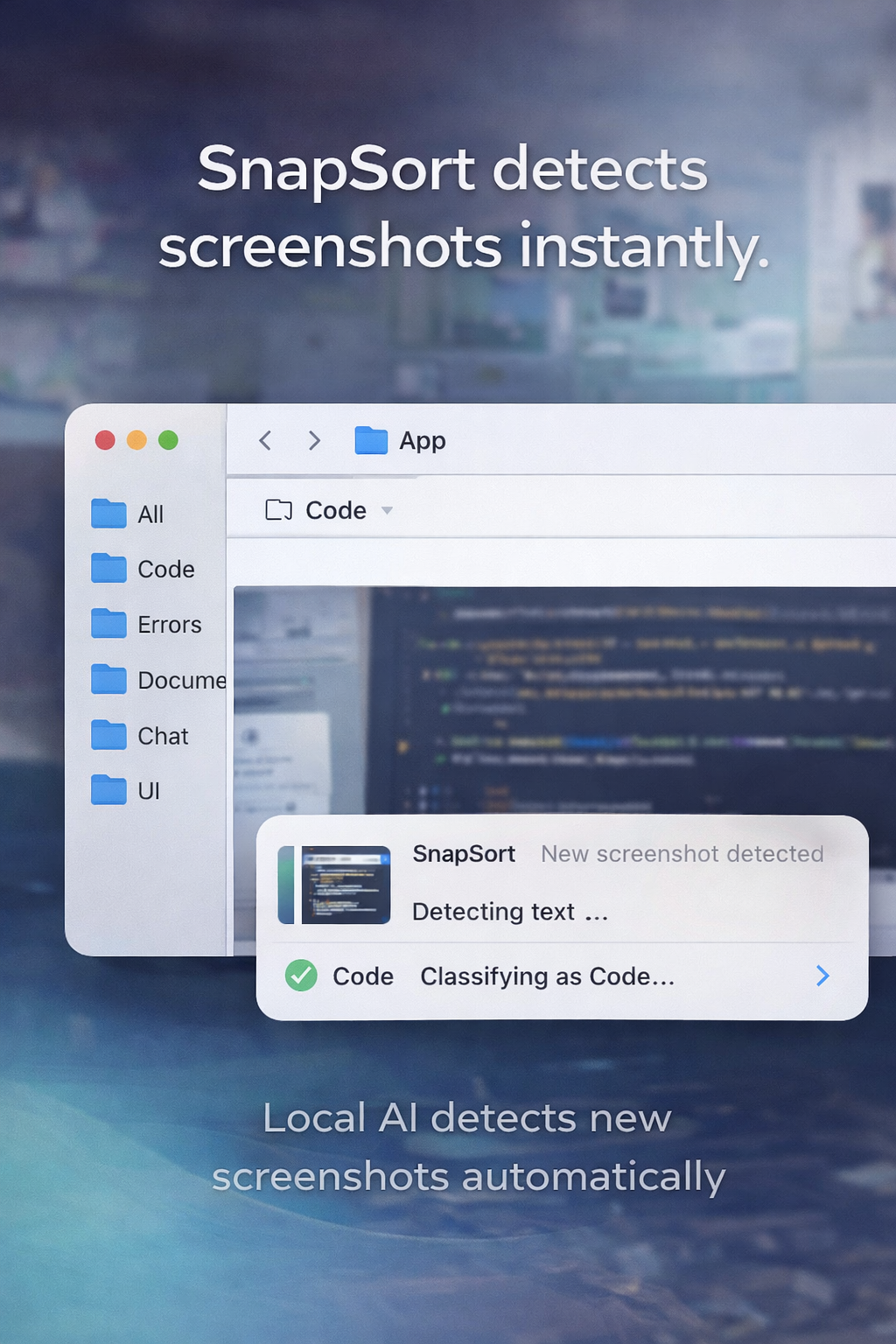Click the yellow traffic light button

click(x=136, y=440)
